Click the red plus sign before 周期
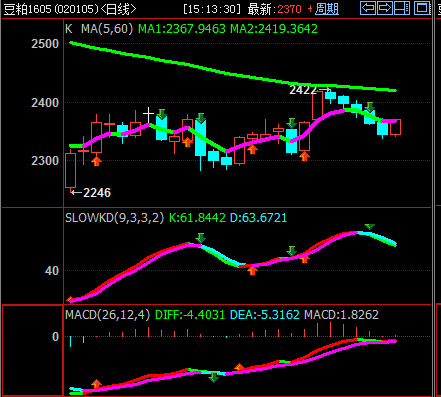The image size is (441, 397). (310, 9)
